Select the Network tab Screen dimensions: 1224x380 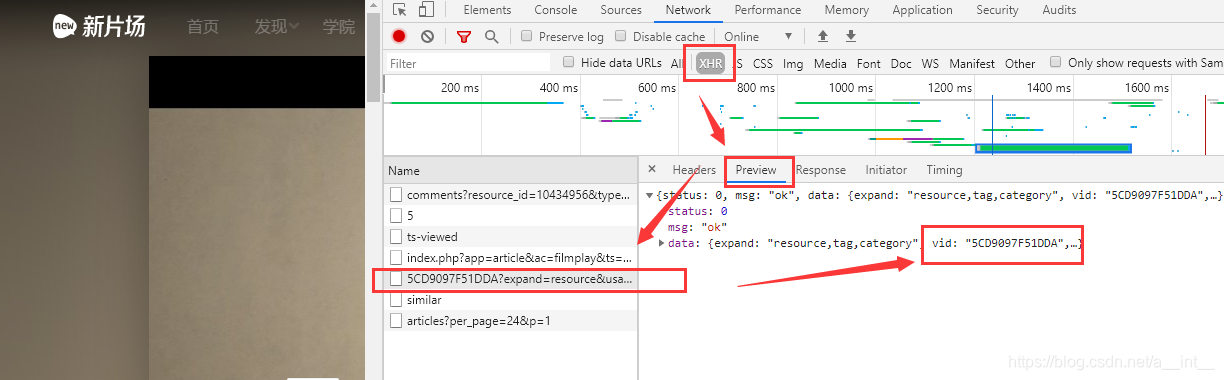[688, 10]
